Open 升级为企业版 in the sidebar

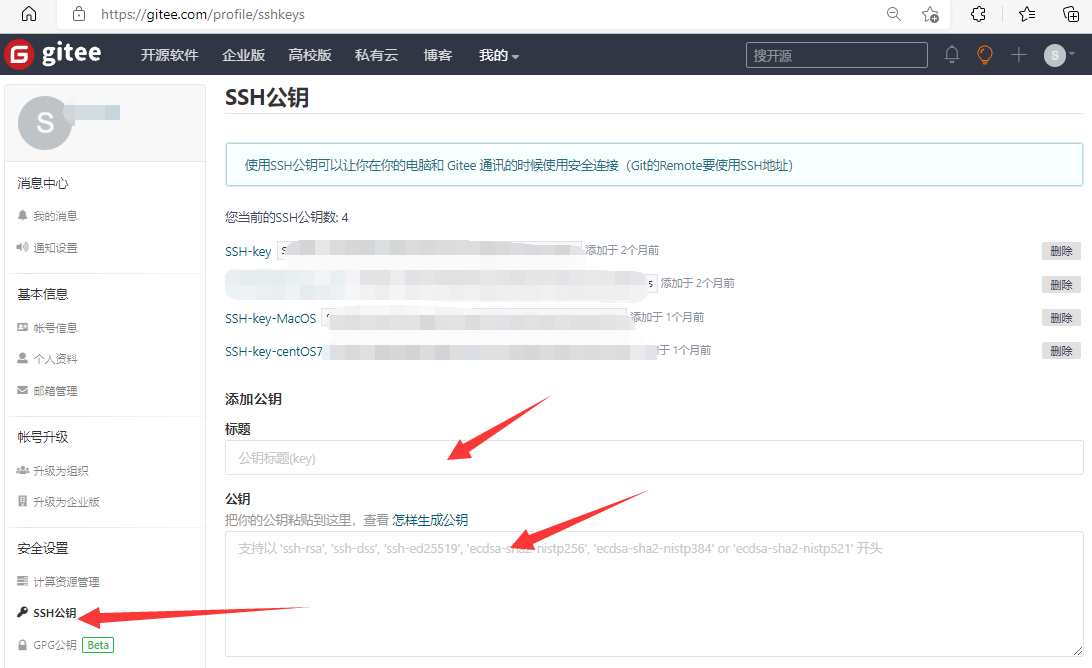click(65, 501)
